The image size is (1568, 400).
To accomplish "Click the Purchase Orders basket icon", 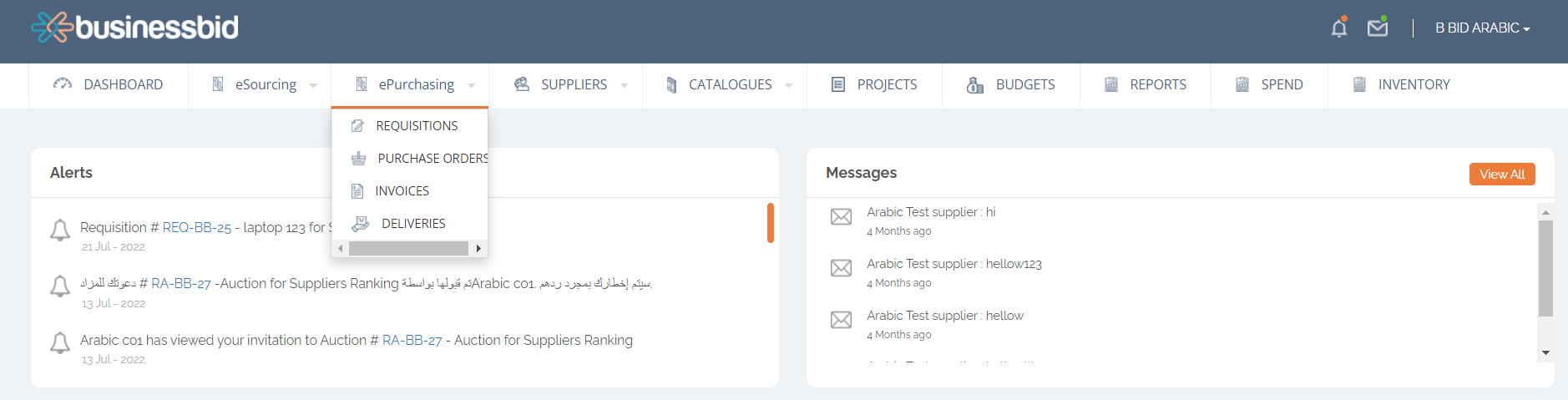I will point(359,159).
